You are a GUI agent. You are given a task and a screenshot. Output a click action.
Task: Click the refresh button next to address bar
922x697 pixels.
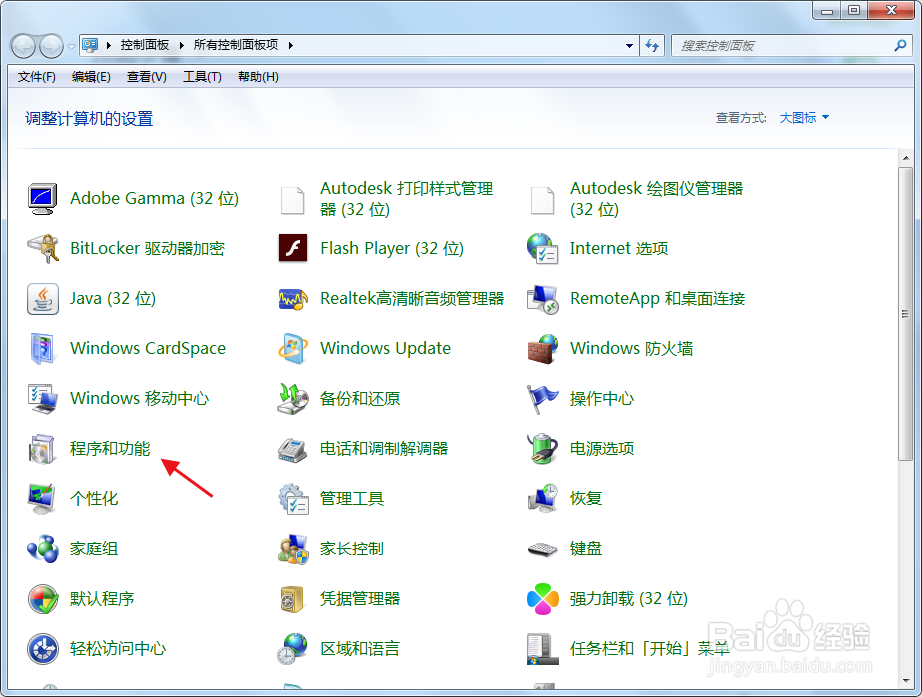652,45
